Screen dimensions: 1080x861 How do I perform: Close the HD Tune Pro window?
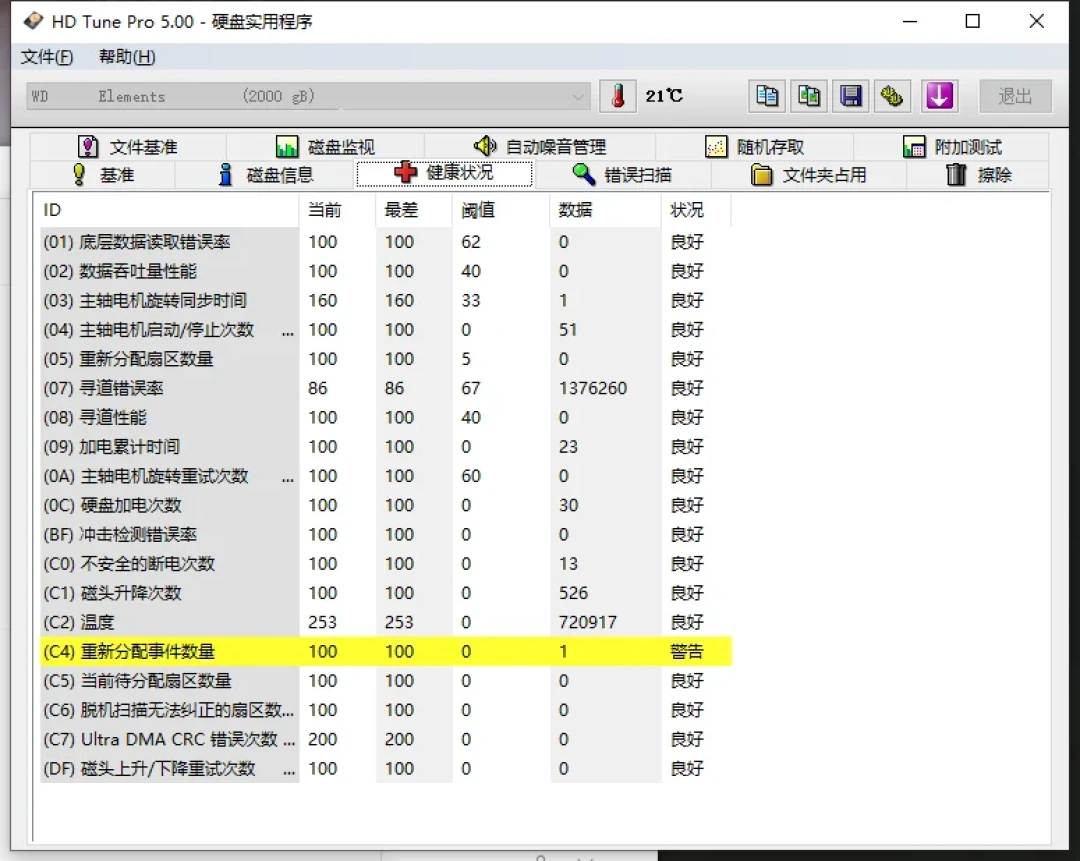pos(1037,21)
